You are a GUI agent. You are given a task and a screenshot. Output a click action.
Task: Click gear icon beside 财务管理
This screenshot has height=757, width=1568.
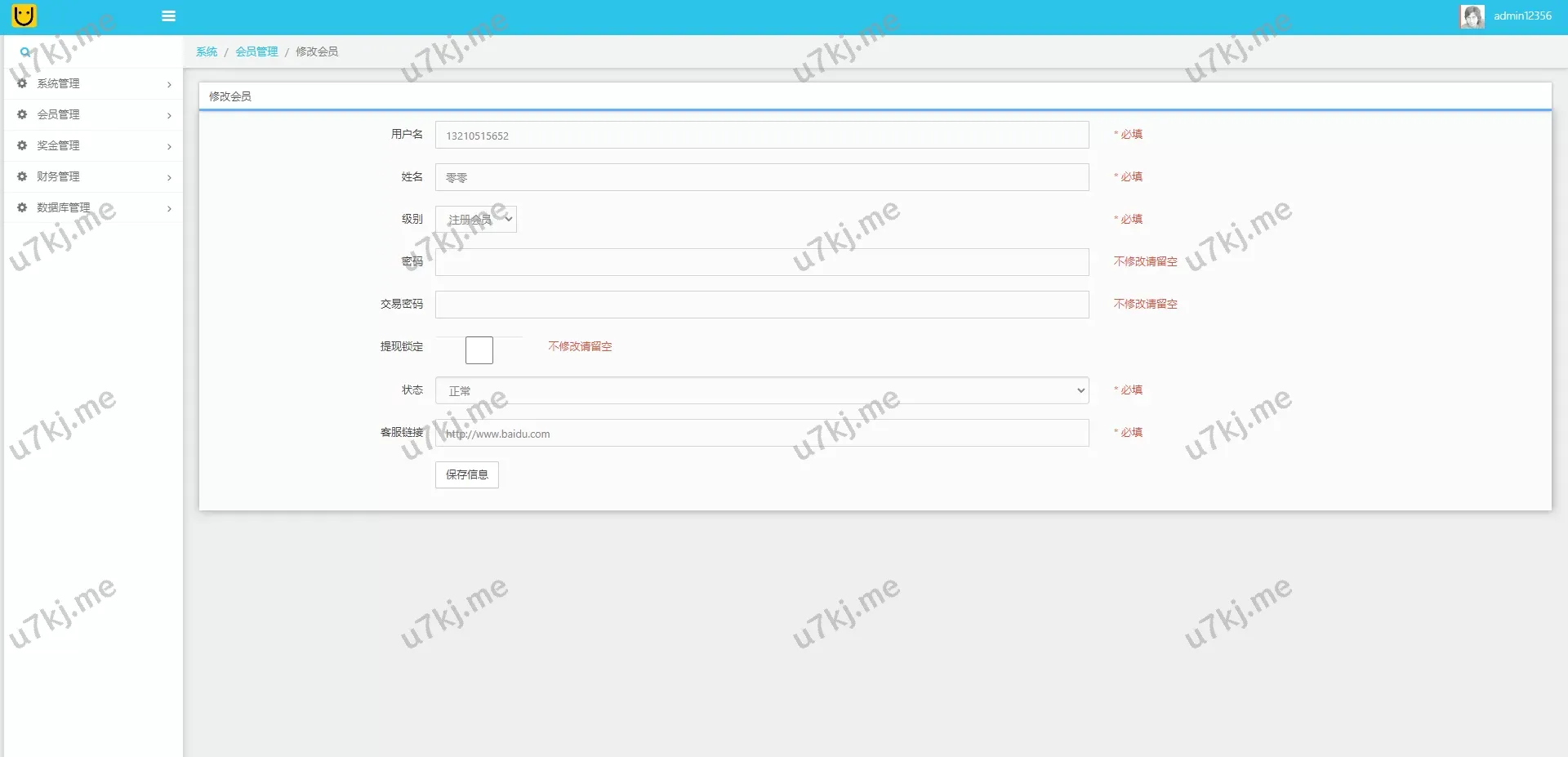(22, 176)
